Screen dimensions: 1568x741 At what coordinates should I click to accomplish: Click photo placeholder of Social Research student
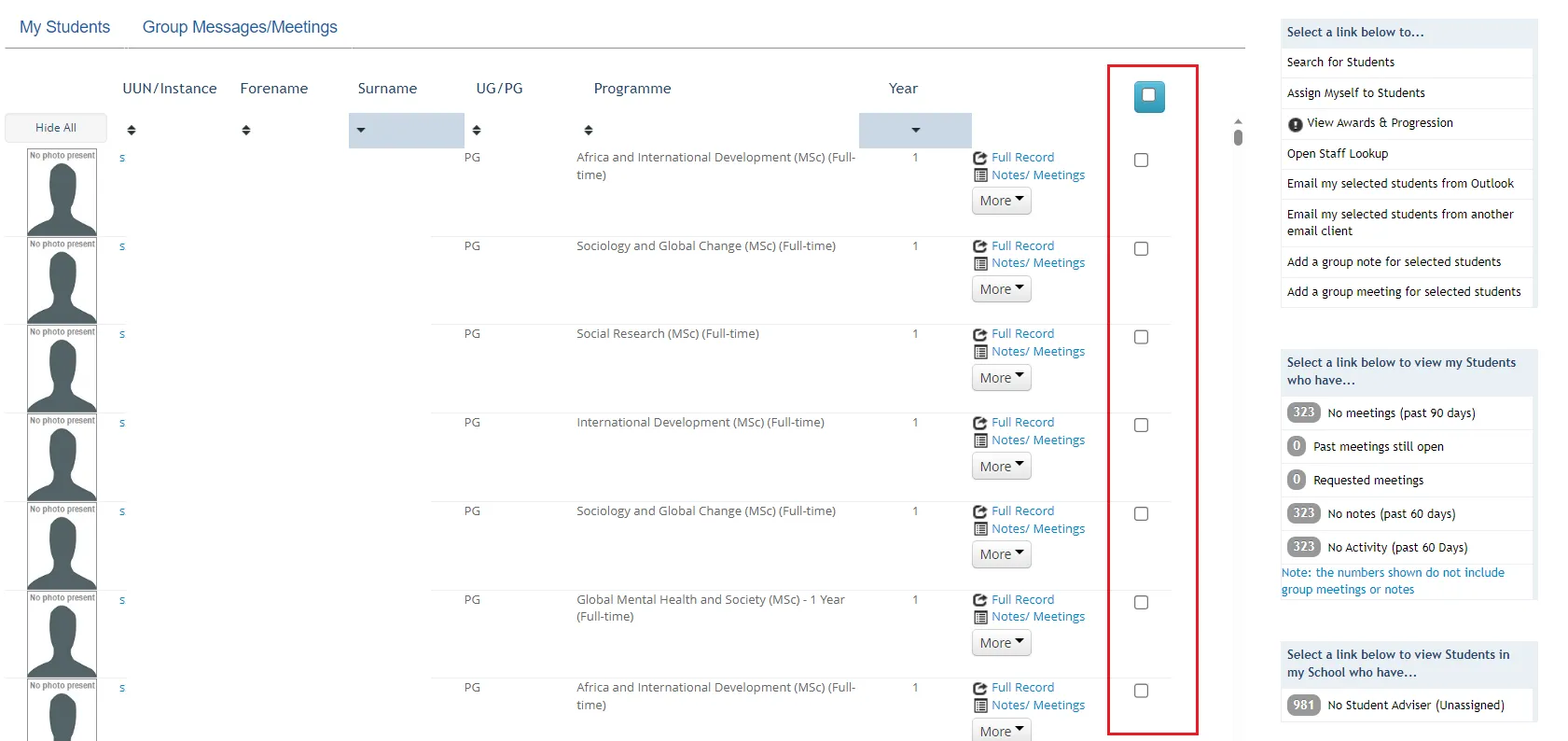[x=62, y=369]
